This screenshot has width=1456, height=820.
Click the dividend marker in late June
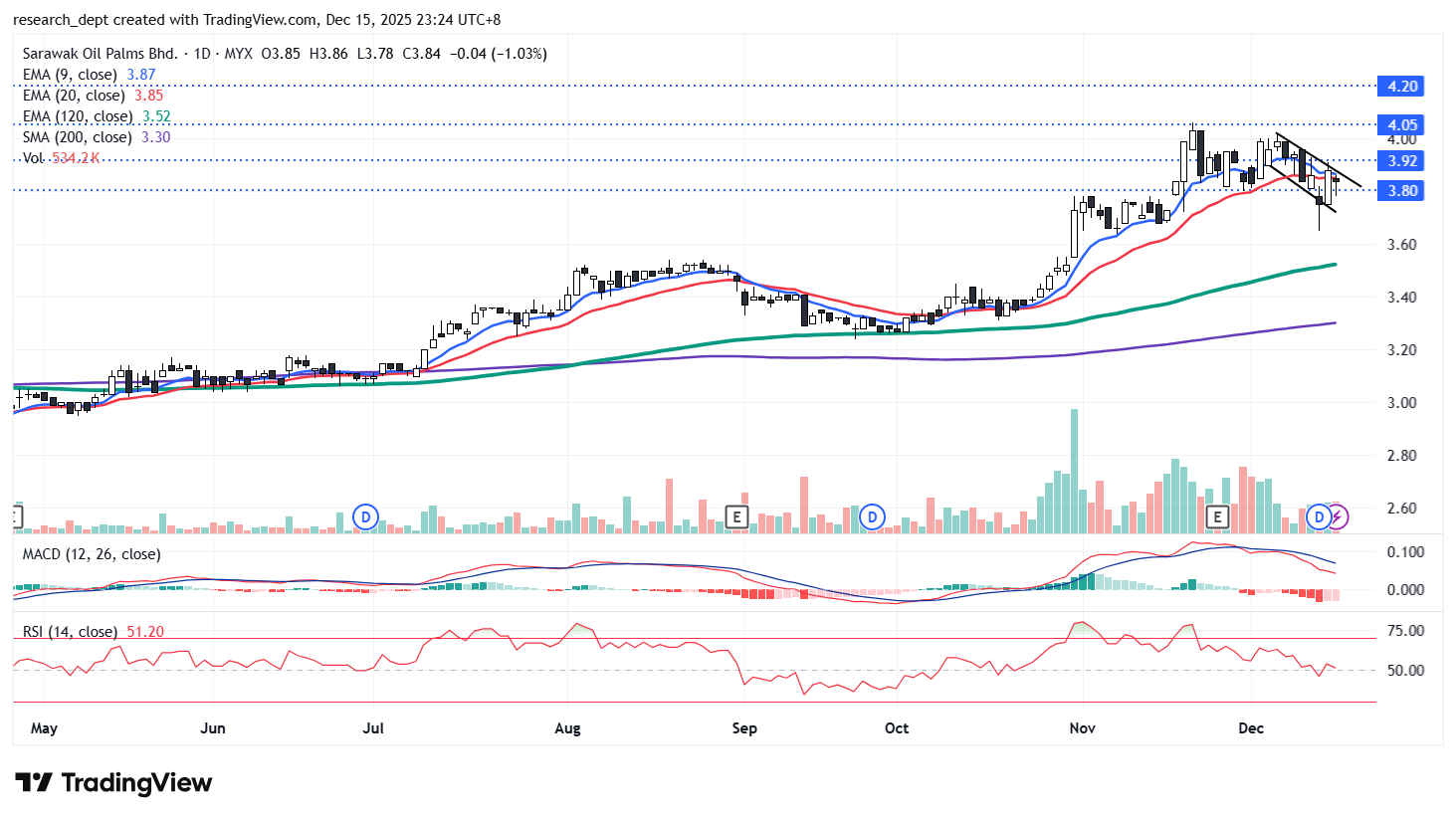pyautogui.click(x=366, y=517)
